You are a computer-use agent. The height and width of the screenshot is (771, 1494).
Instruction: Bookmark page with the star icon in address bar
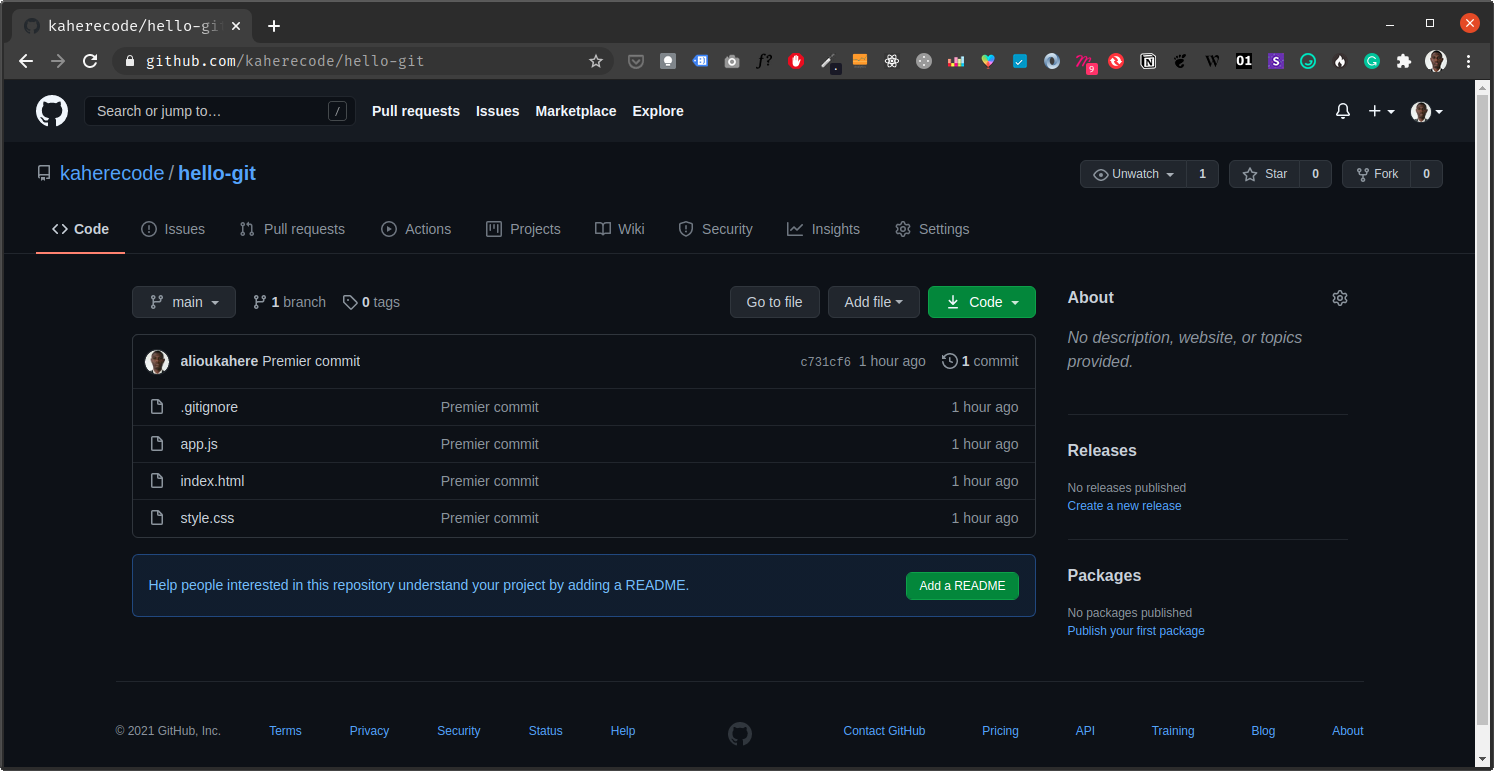click(x=596, y=61)
